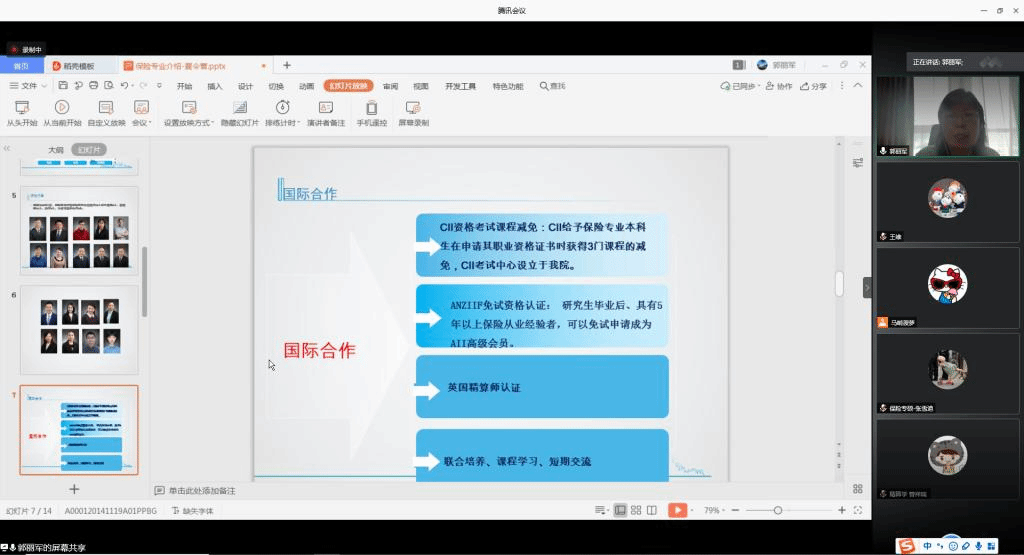Select slide 6 thumbnail

80,327
